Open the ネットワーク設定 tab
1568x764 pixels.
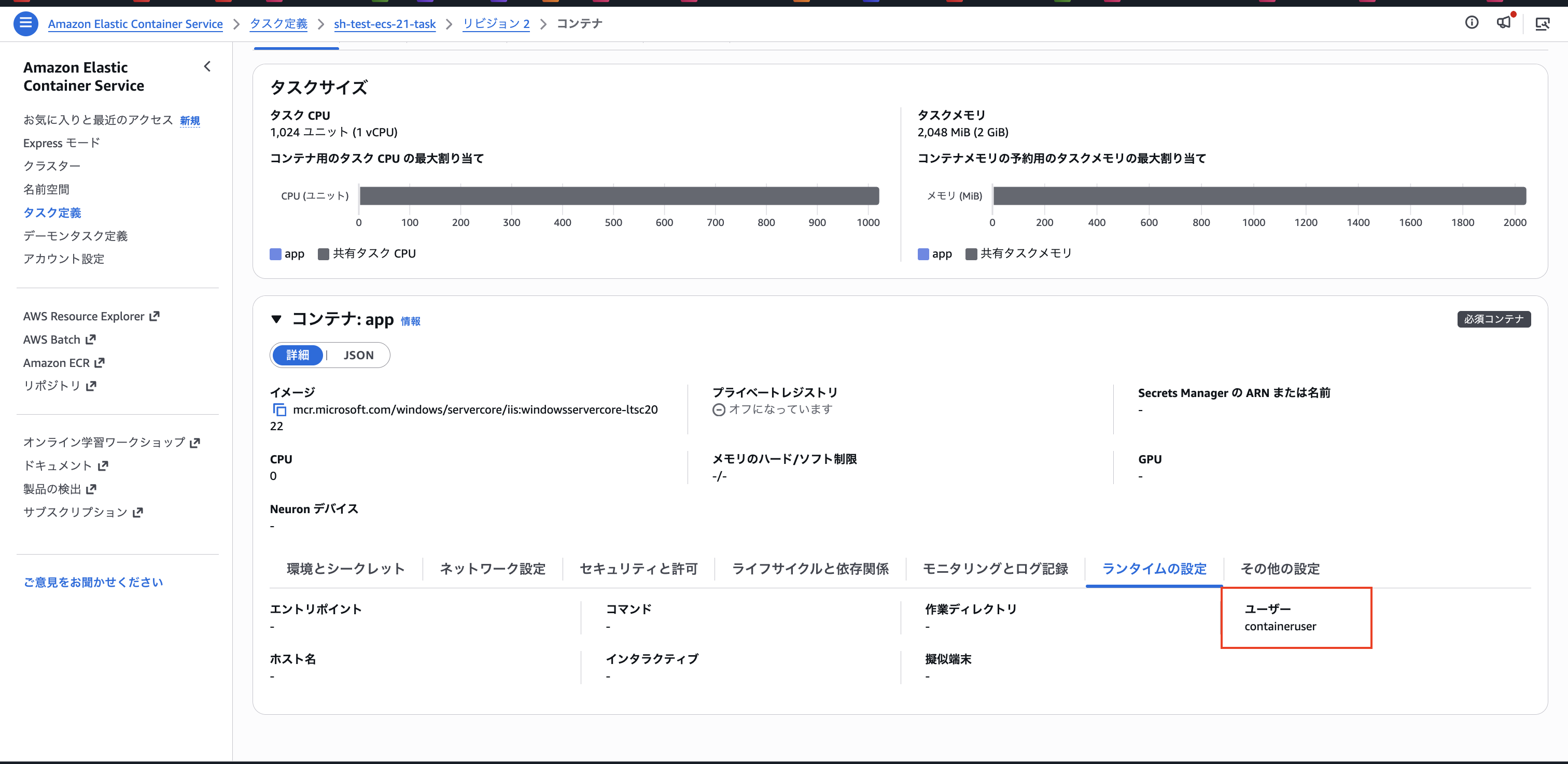coord(493,569)
